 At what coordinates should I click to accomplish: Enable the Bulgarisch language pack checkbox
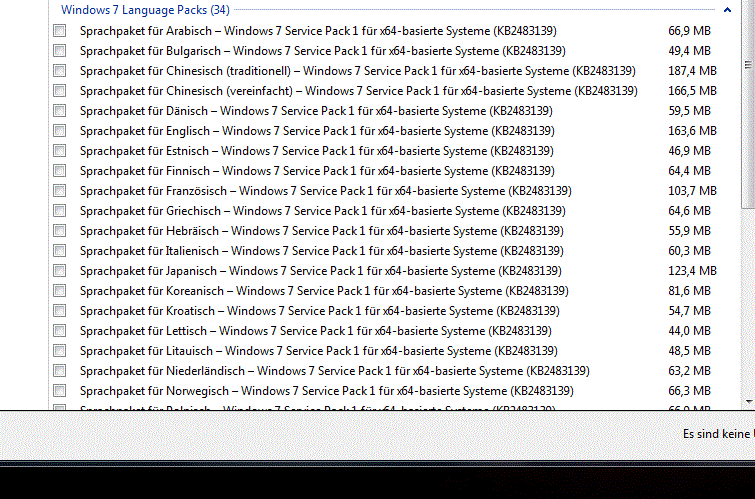(60, 51)
